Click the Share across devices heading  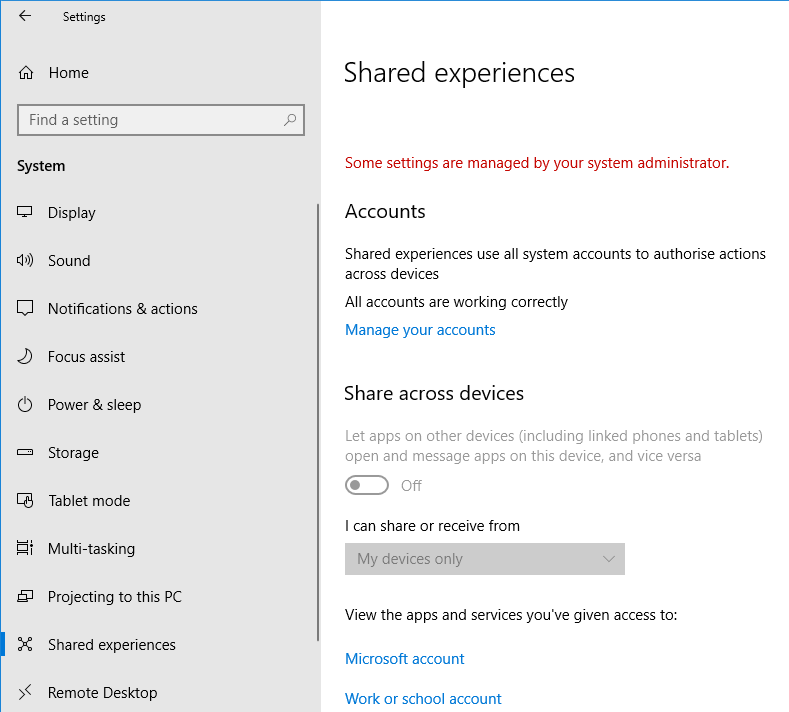[434, 393]
